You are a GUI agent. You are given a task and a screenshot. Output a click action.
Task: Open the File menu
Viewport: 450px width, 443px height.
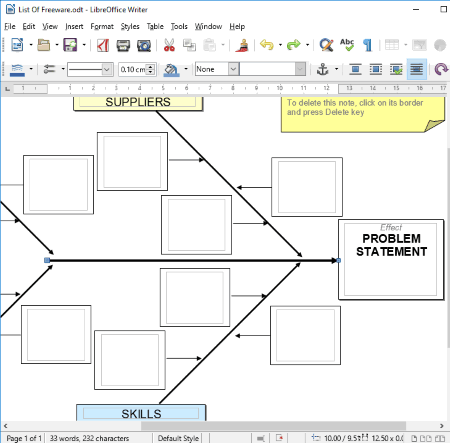(10, 26)
